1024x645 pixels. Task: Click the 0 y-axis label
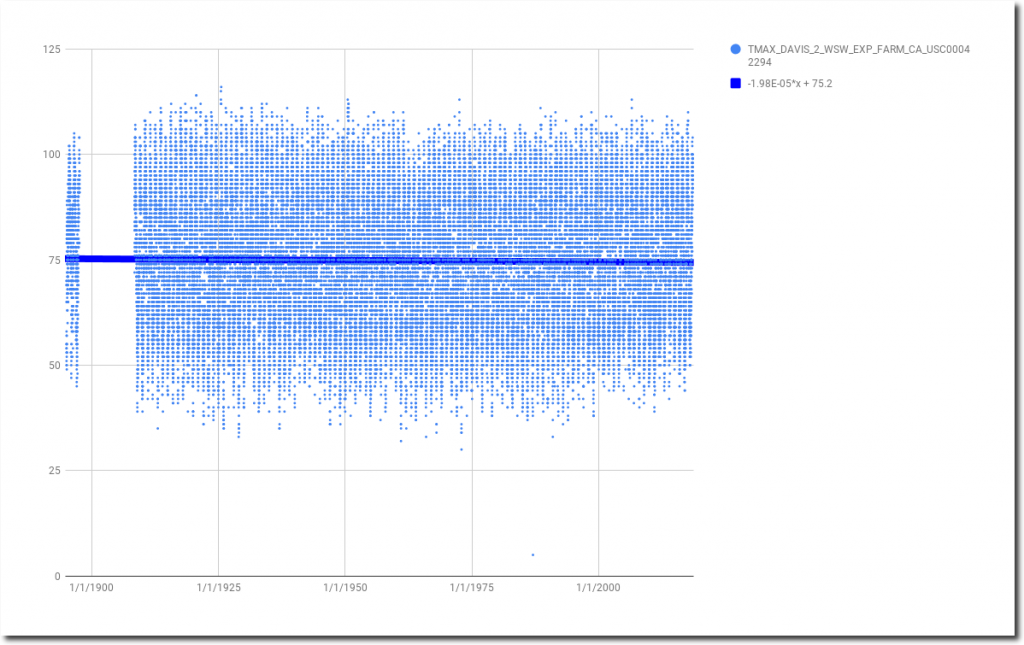56,576
